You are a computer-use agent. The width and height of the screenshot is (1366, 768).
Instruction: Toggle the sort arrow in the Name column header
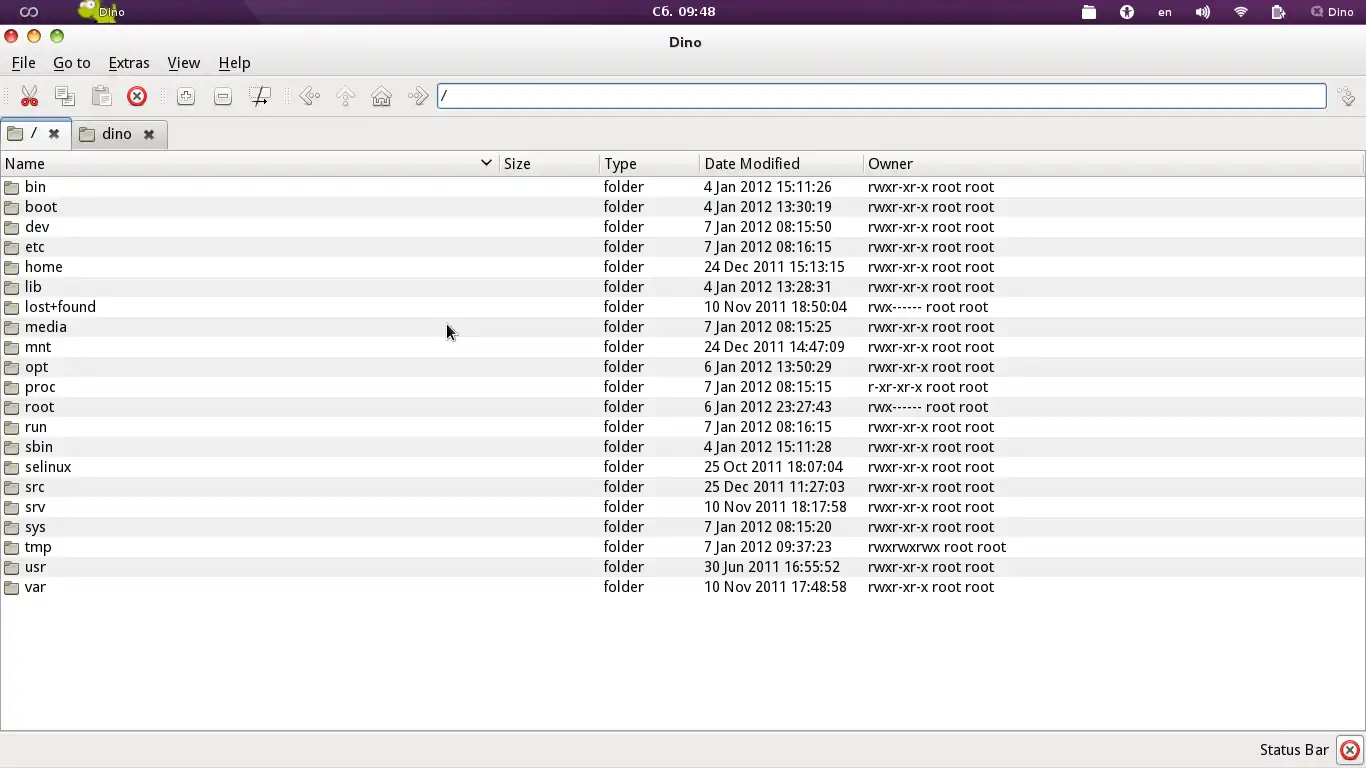tap(486, 163)
